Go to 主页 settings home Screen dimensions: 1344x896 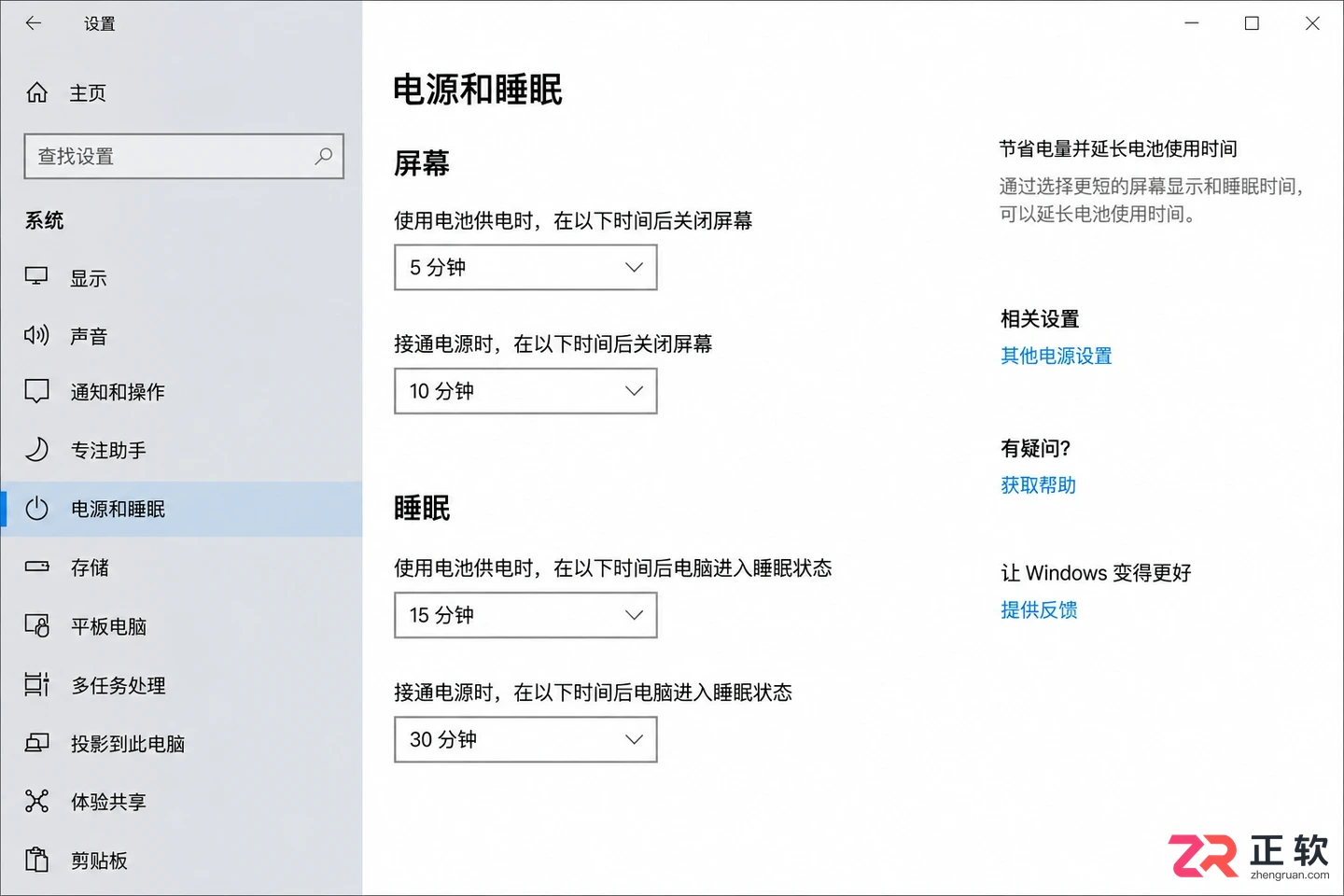coord(181,93)
